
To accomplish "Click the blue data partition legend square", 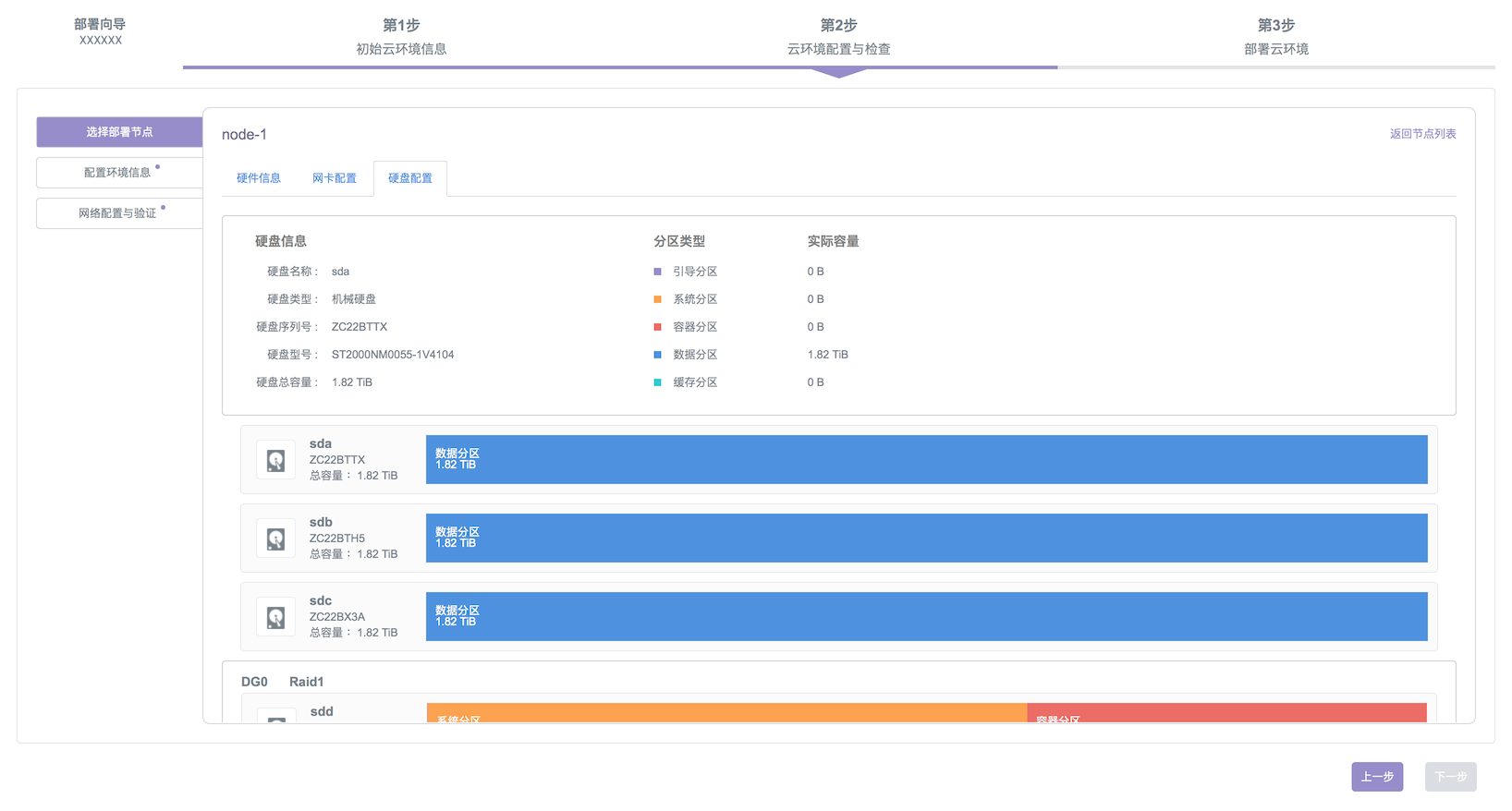I will pos(657,355).
